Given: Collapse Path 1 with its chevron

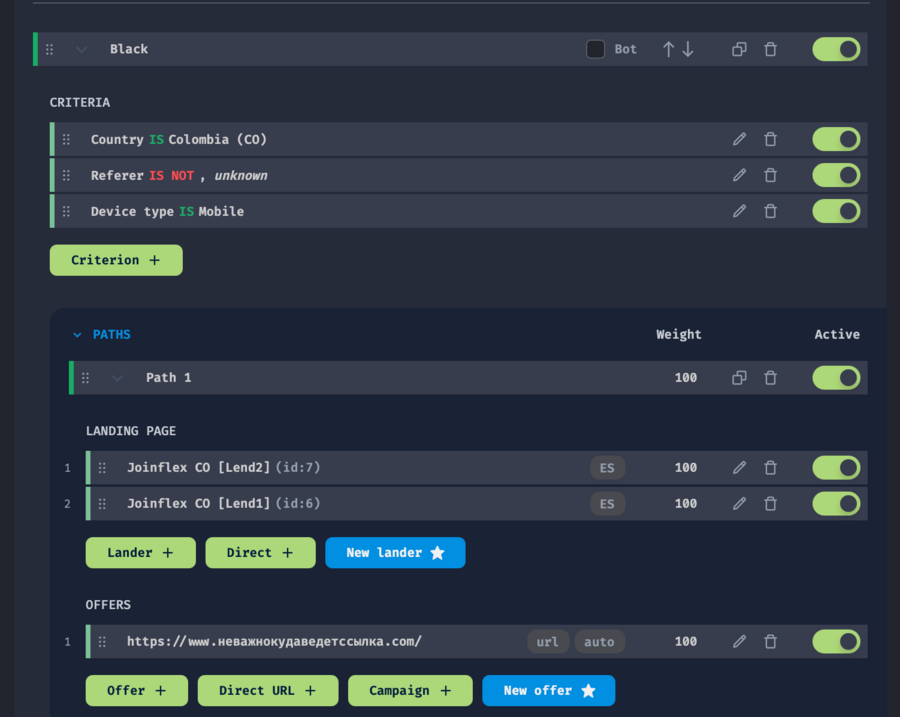Looking at the screenshot, I should (117, 378).
